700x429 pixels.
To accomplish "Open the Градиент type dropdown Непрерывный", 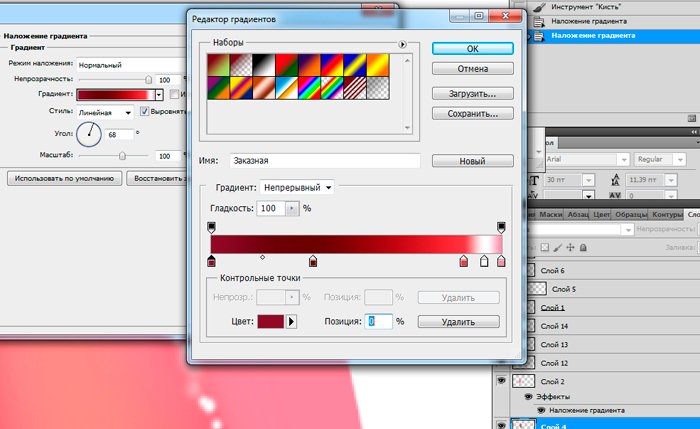I will pos(297,186).
